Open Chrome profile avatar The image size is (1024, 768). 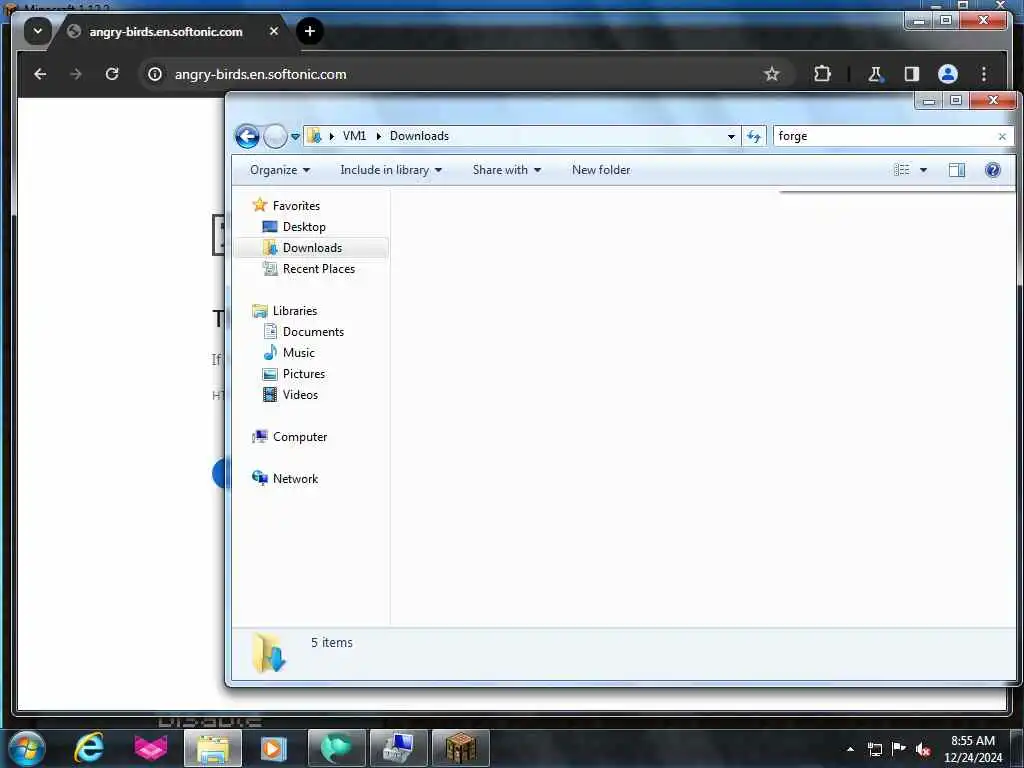[x=948, y=74]
